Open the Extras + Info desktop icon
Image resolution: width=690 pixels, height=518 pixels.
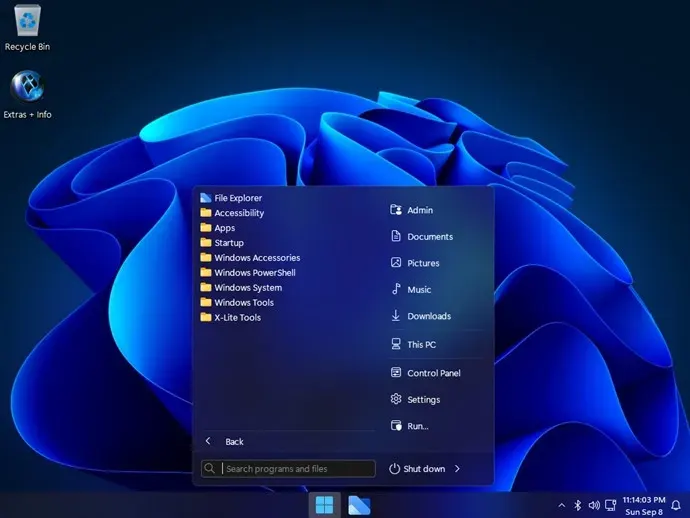(x=27, y=94)
